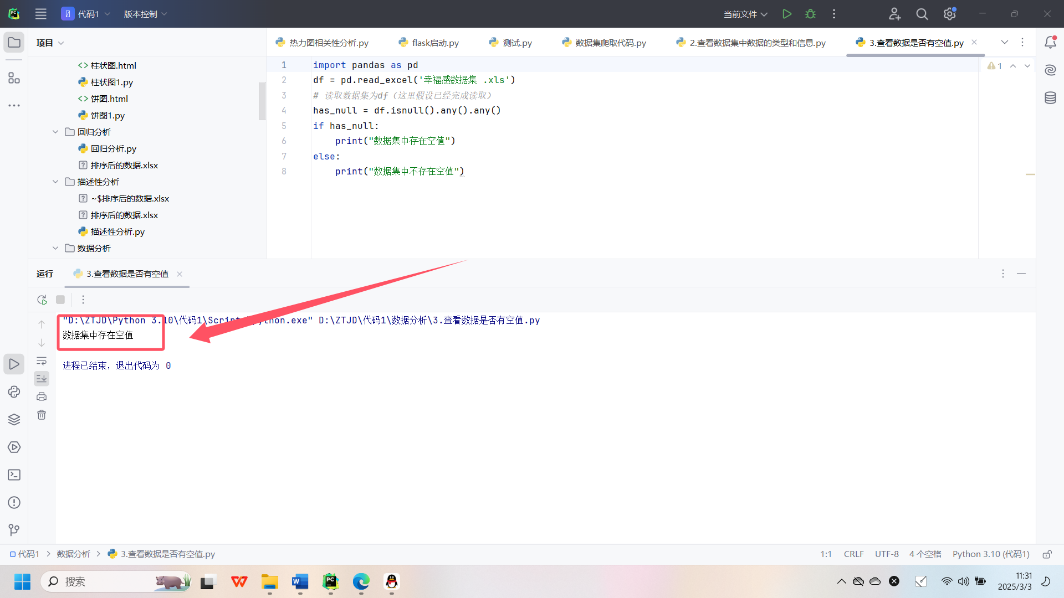
Task: Open 项目 view dropdown
Action: click(50, 43)
